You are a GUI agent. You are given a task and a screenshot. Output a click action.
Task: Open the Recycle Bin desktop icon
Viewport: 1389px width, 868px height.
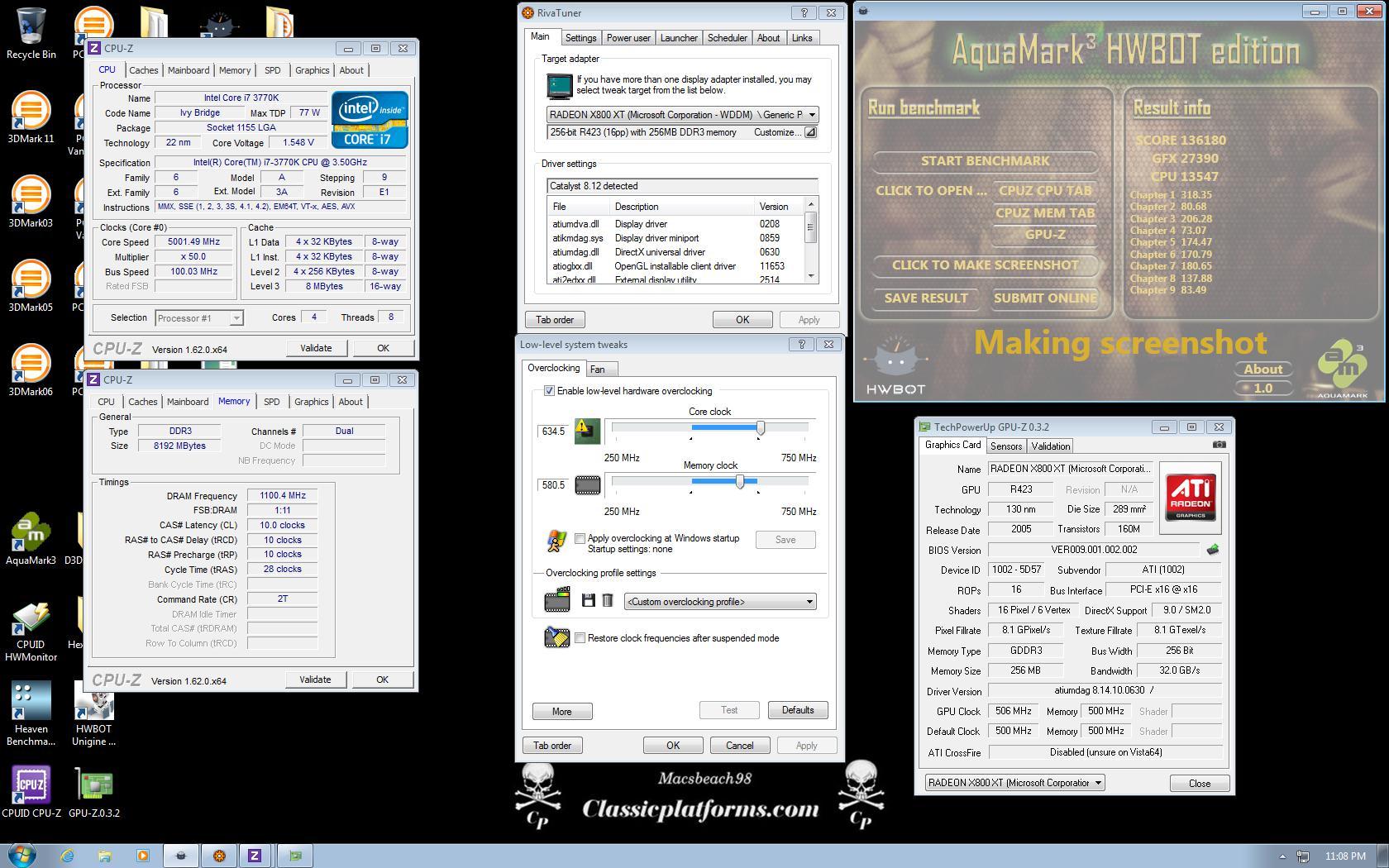pos(31,33)
